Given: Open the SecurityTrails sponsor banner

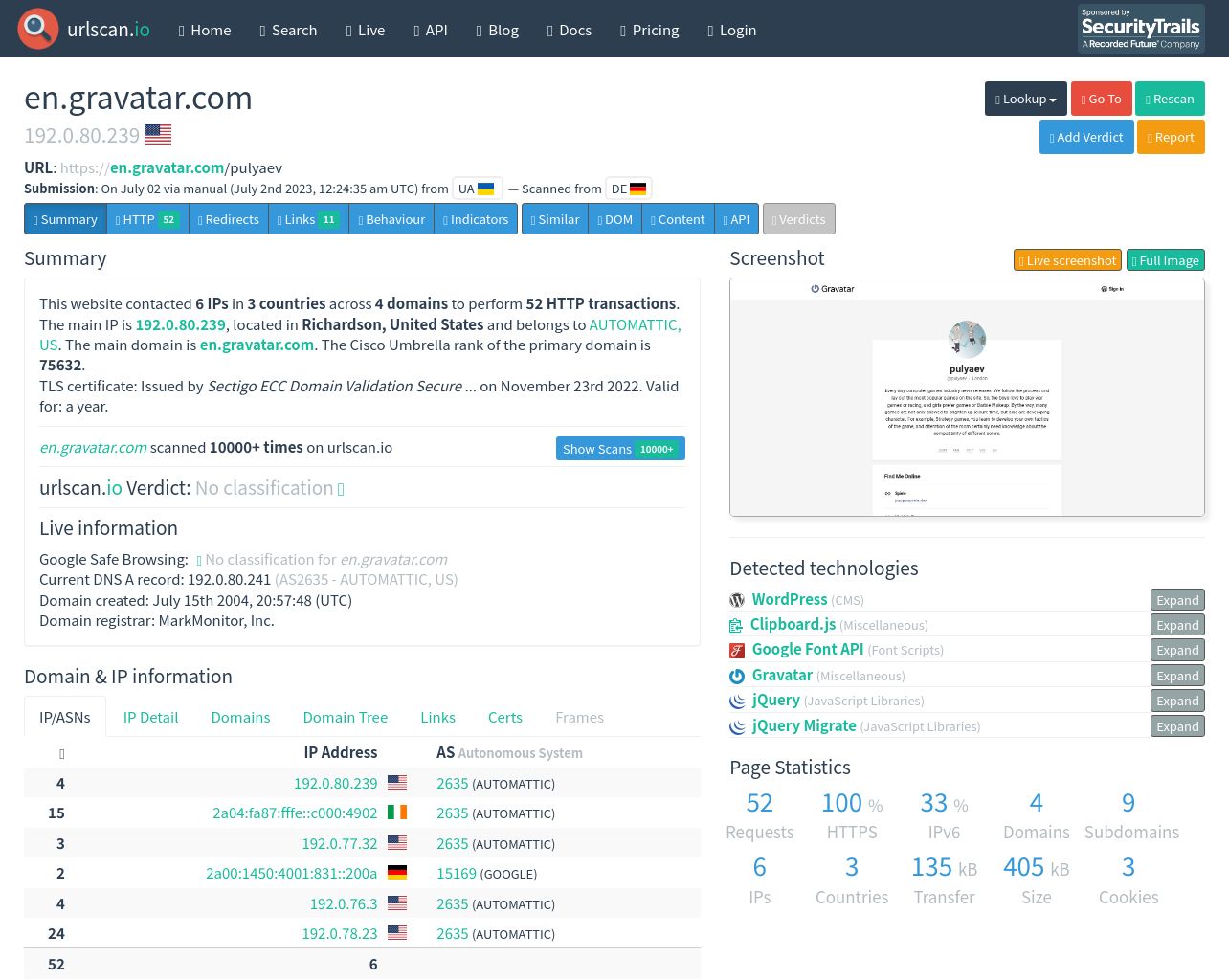Looking at the screenshot, I should tap(1141, 29).
